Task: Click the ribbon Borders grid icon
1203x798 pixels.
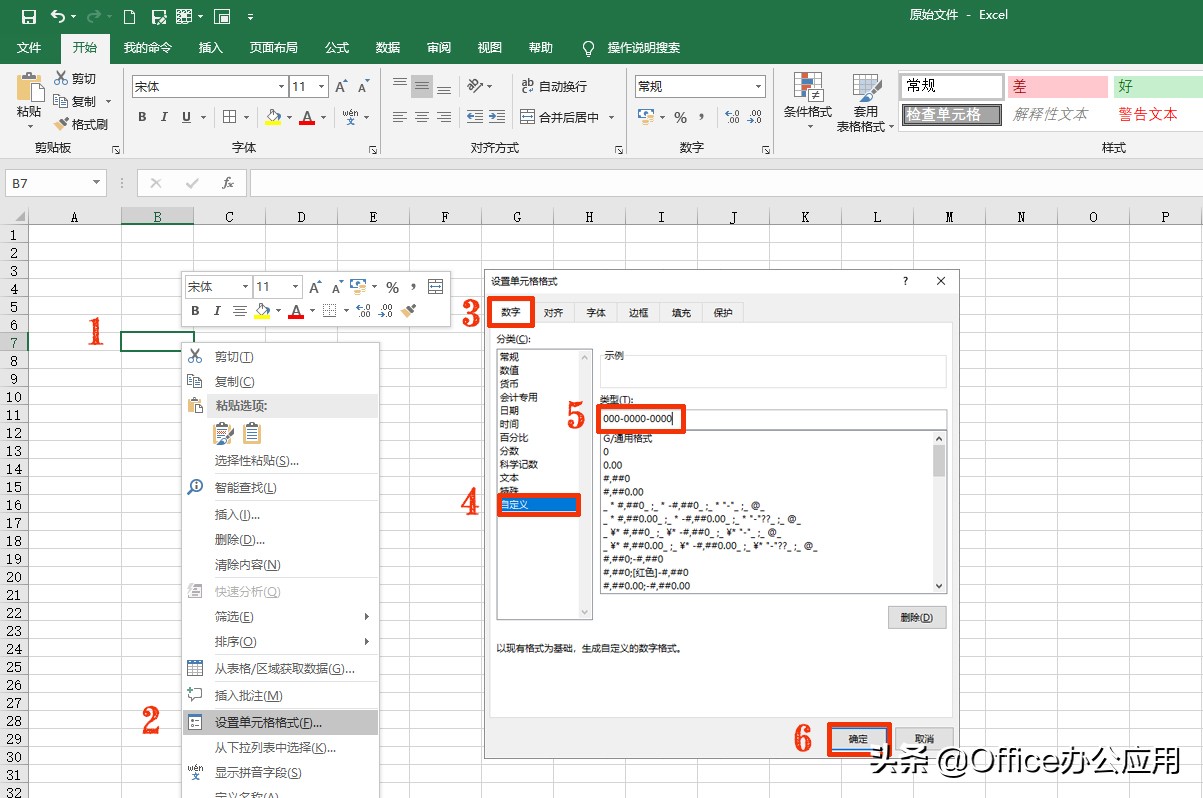Action: click(x=229, y=117)
